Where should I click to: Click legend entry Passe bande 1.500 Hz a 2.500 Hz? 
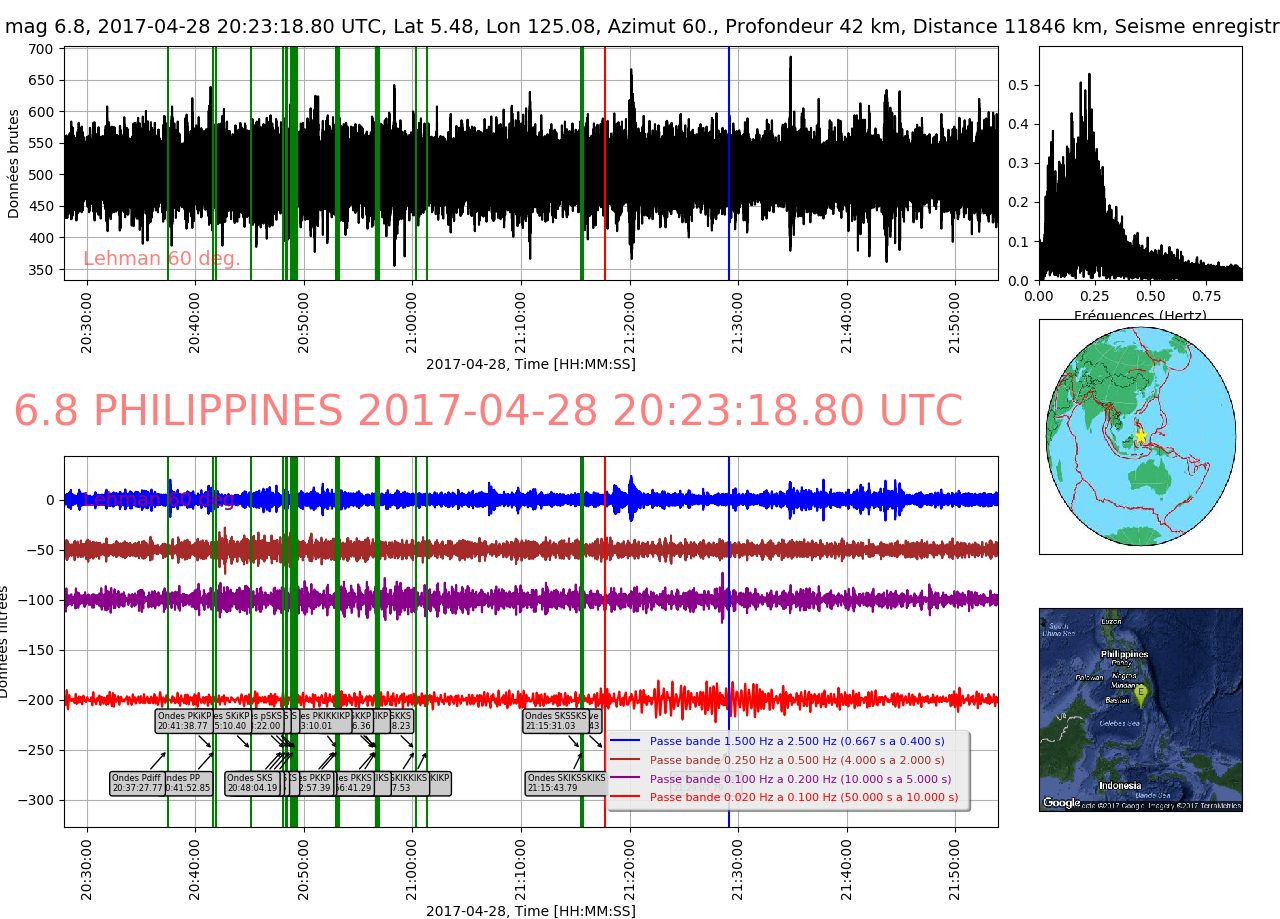[x=796, y=742]
